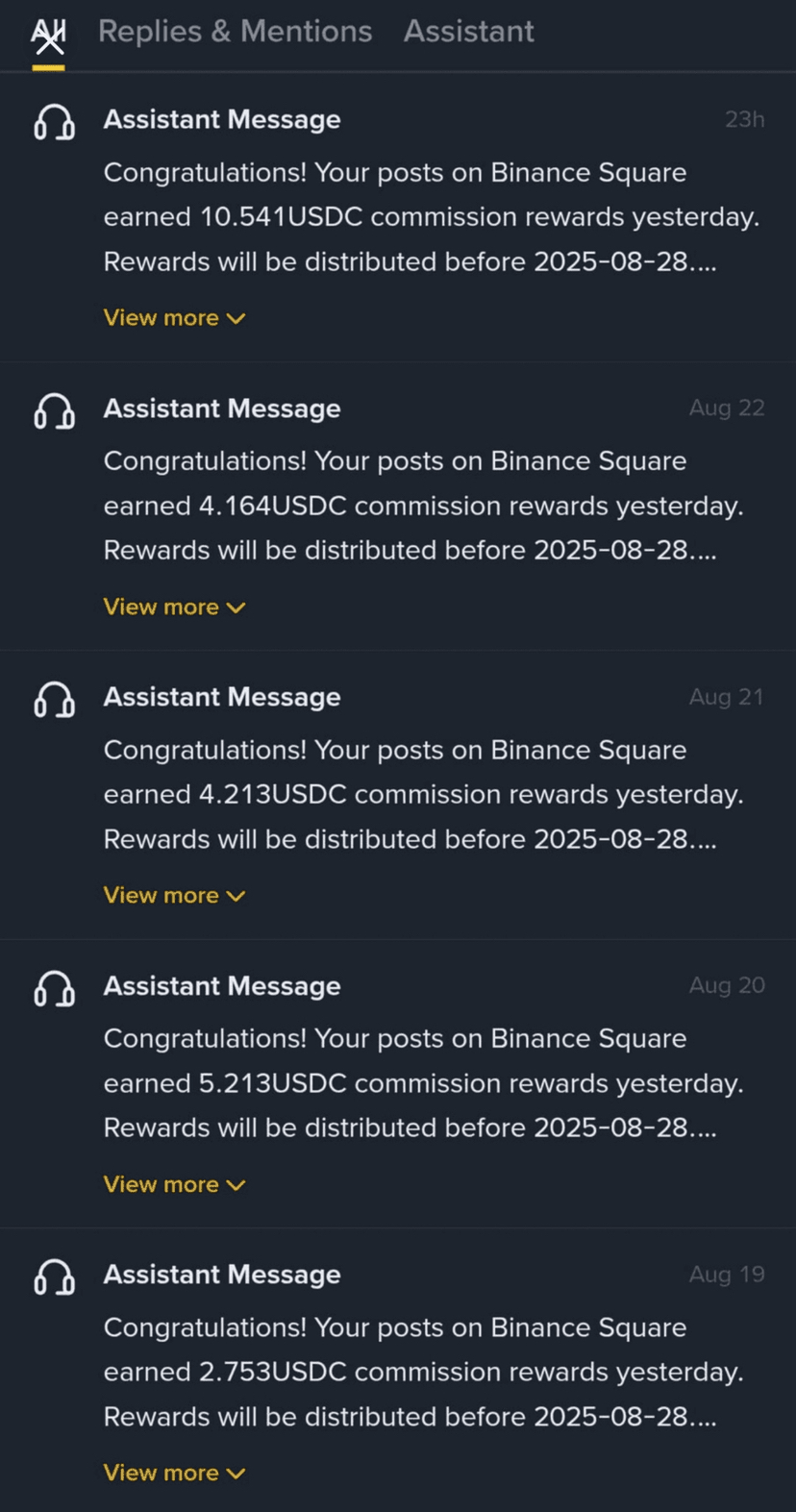Open the 4.164USDC reward message text
This screenshot has height=1512, width=796.
click(x=423, y=506)
